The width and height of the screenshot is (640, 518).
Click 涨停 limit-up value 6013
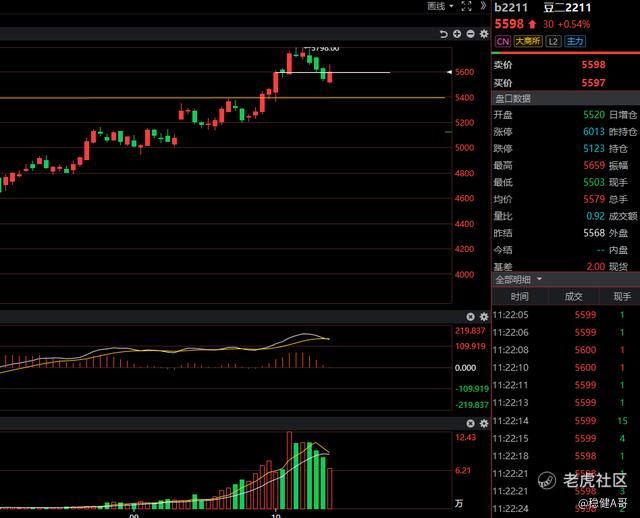point(593,132)
